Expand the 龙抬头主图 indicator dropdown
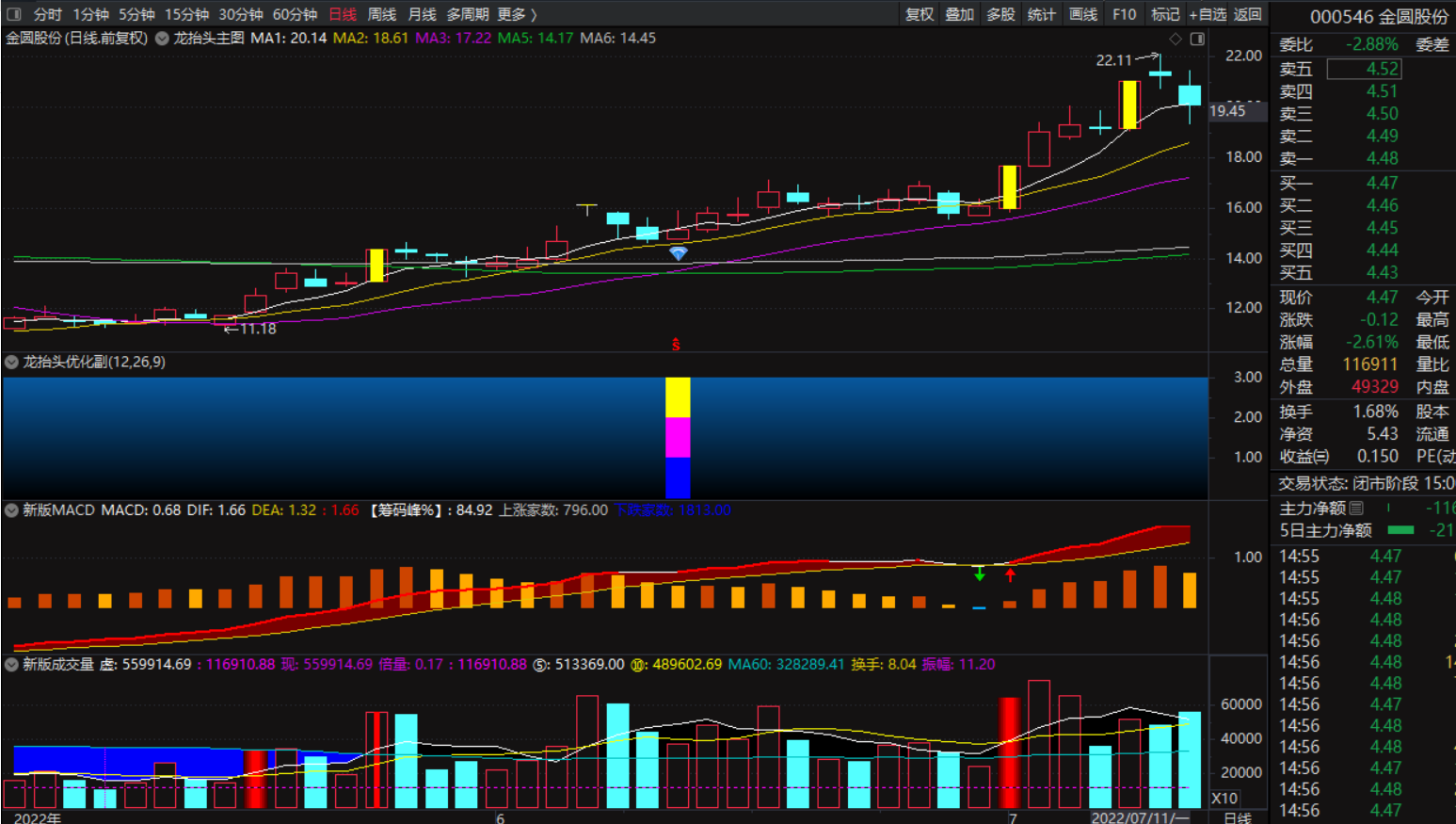1456x824 pixels. click(x=163, y=39)
